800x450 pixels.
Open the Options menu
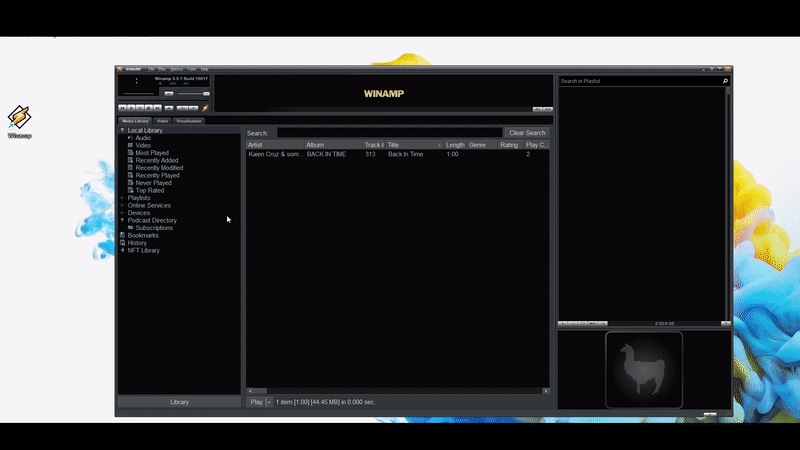coord(176,69)
